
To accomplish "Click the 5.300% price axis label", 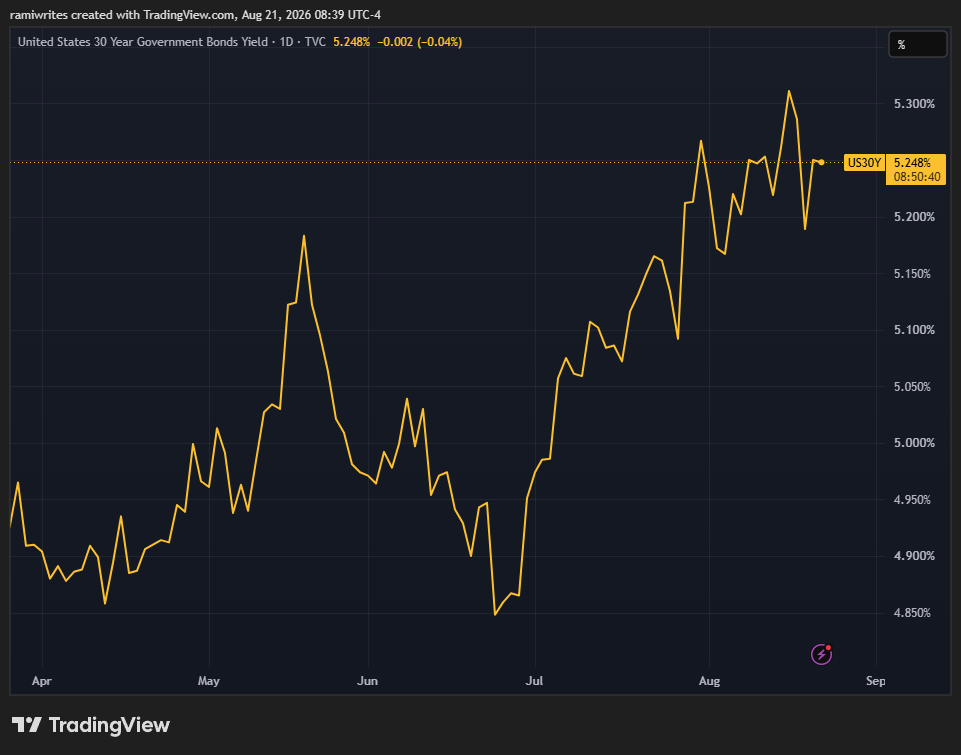I will click(914, 104).
